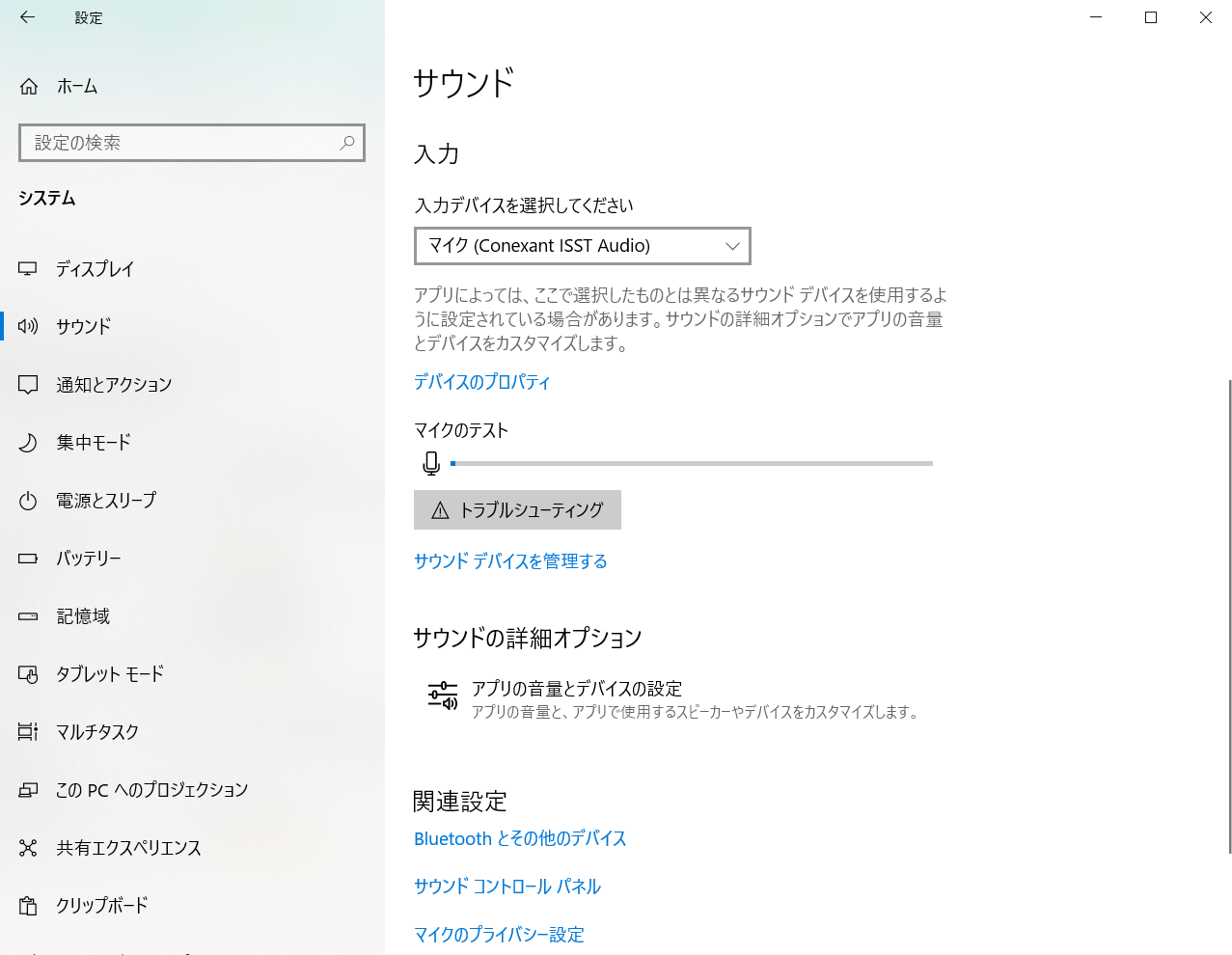Open マイクのプライバシー設定 link
The height and width of the screenshot is (955, 1232).
tap(499, 935)
